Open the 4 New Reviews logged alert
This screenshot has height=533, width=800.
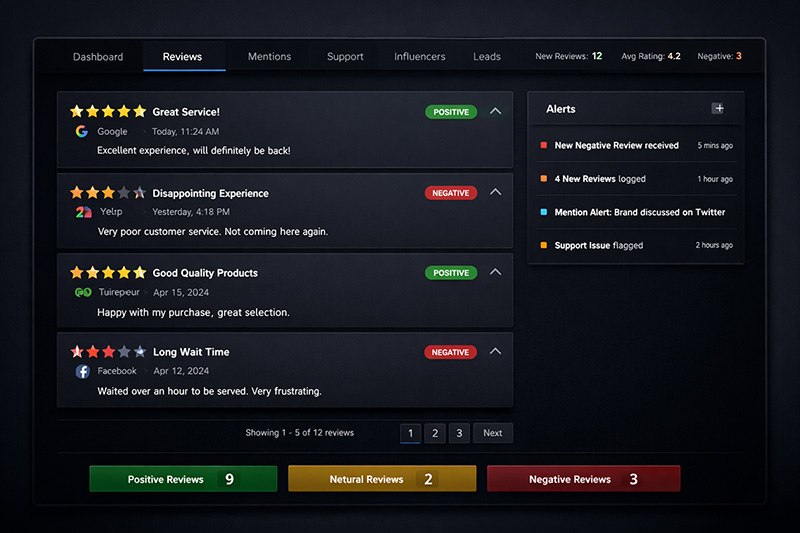coord(636,179)
